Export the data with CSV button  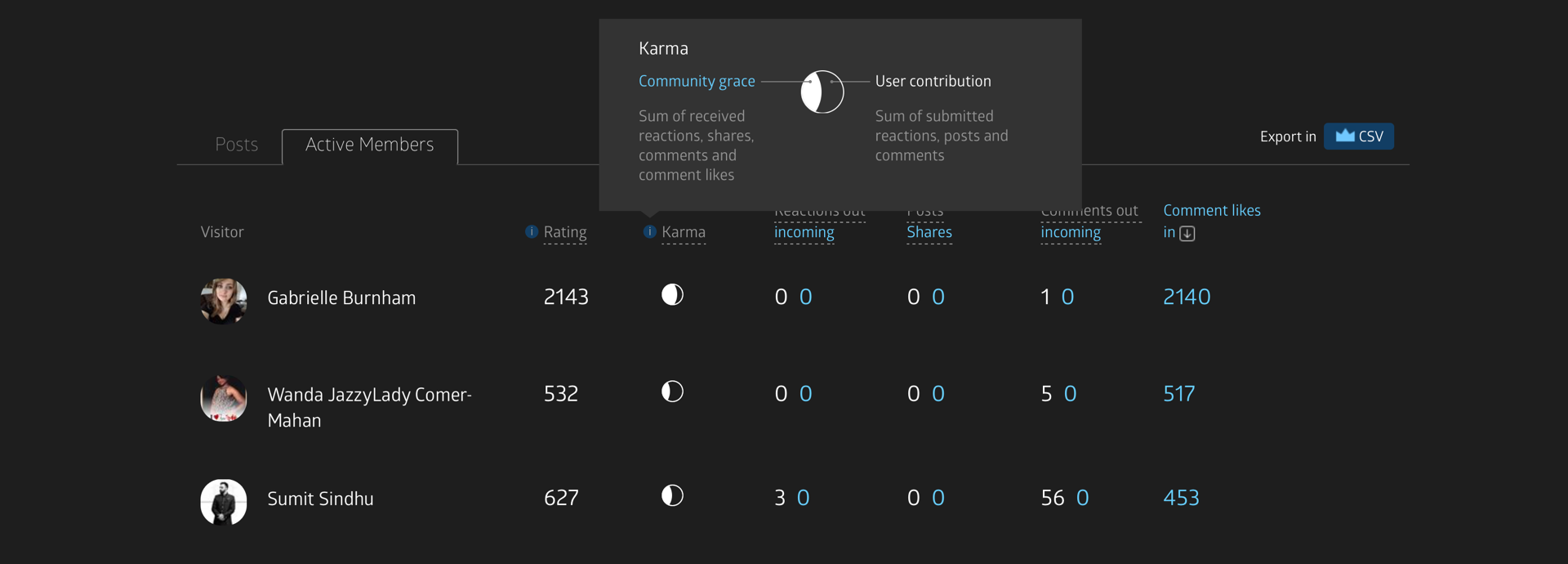click(x=1359, y=137)
